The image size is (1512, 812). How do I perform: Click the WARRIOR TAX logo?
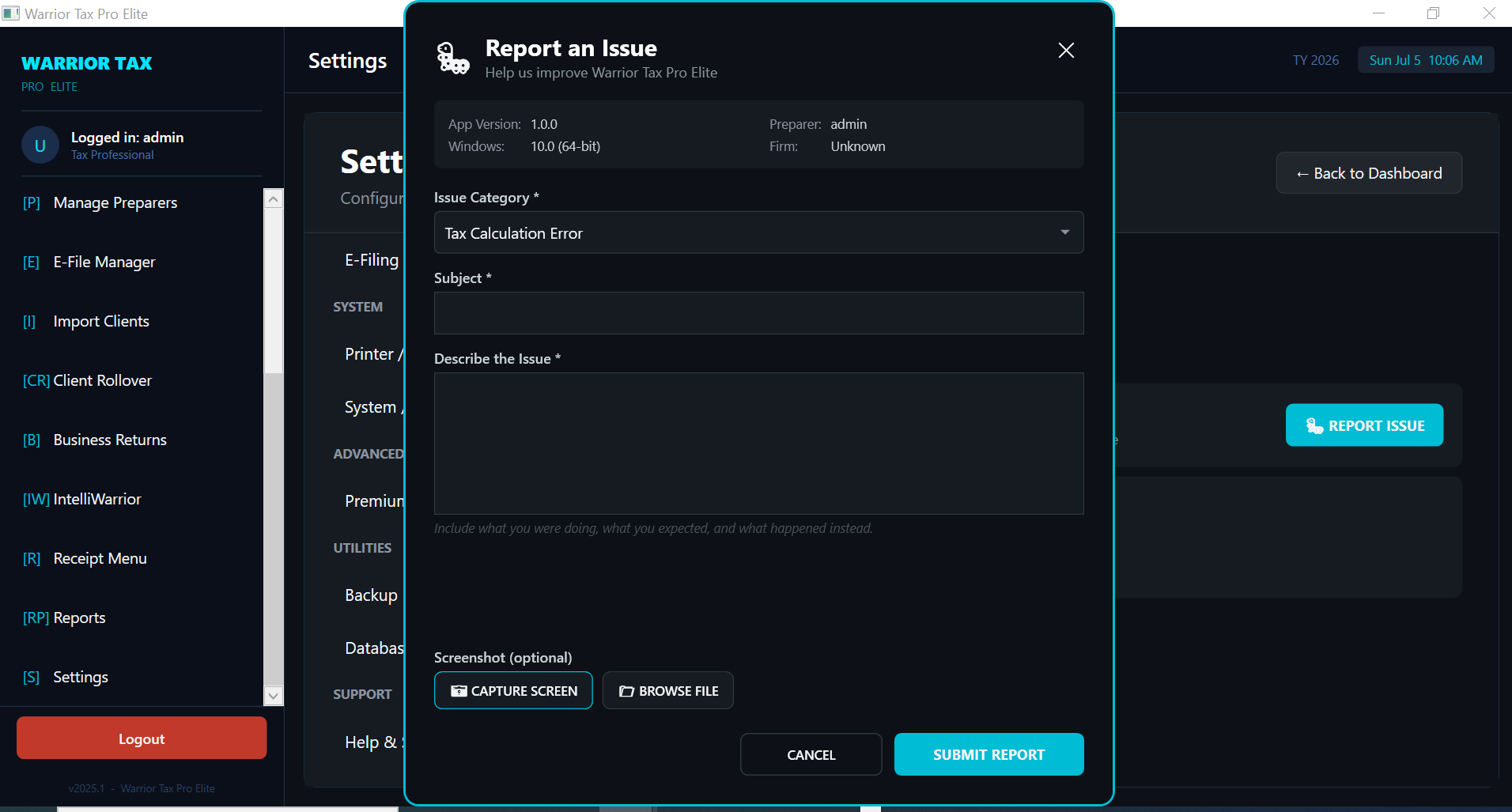pyautogui.click(x=87, y=63)
